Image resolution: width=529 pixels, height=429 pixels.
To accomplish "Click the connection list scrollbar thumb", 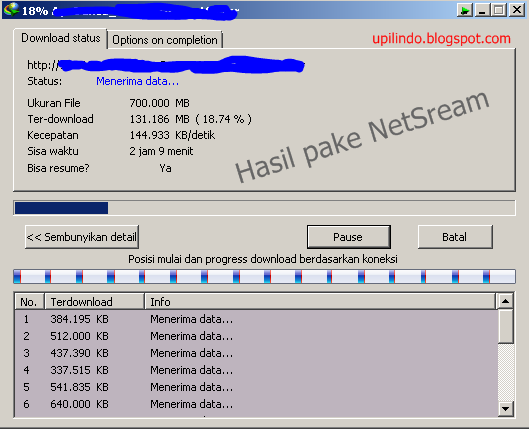I will (x=505, y=326).
